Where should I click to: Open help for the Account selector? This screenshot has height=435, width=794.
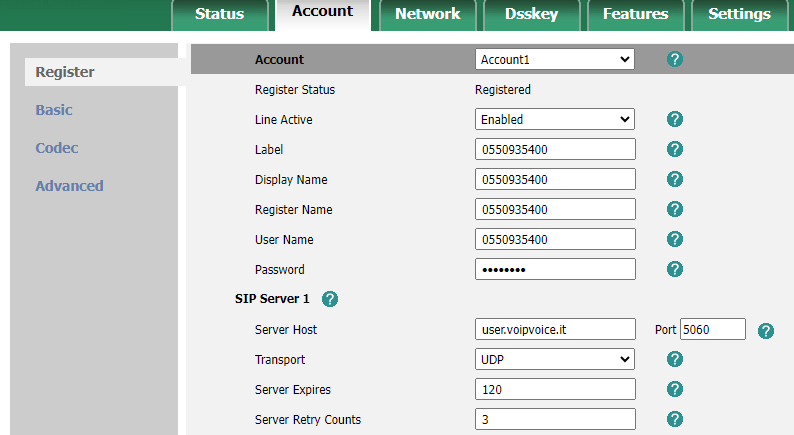point(674,59)
